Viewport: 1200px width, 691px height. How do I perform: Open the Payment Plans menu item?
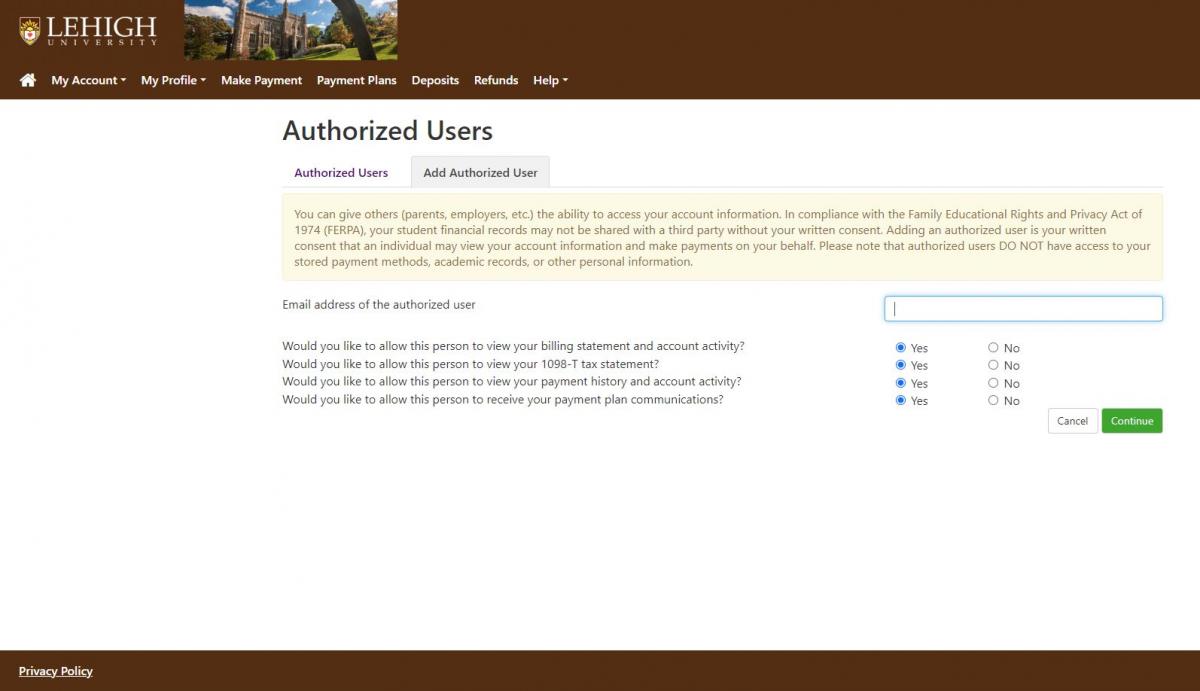[x=356, y=80]
